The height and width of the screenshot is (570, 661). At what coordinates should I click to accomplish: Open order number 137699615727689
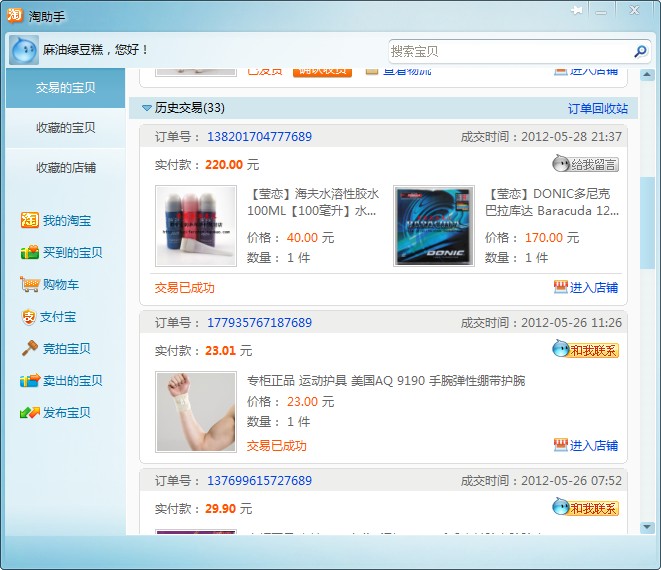pos(259,481)
